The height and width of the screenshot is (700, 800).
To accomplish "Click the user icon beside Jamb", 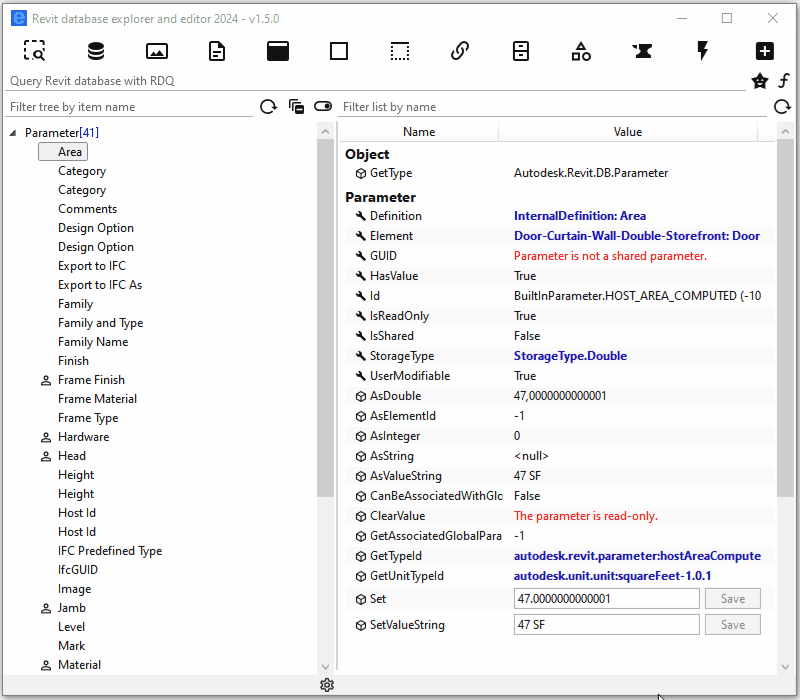I will pyautogui.click(x=46, y=608).
